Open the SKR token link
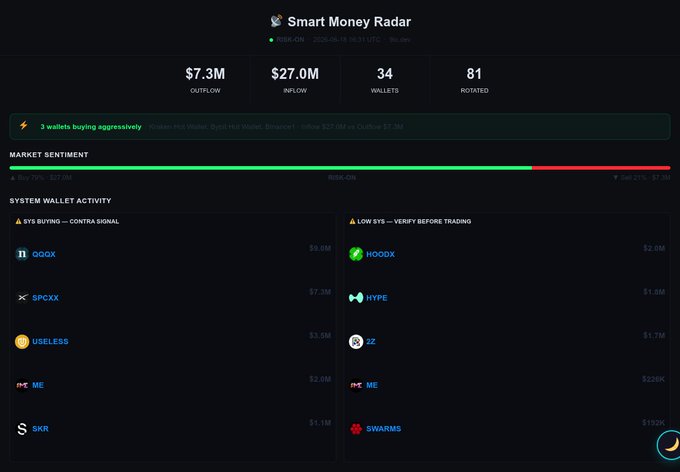The image size is (680, 472). (40, 429)
